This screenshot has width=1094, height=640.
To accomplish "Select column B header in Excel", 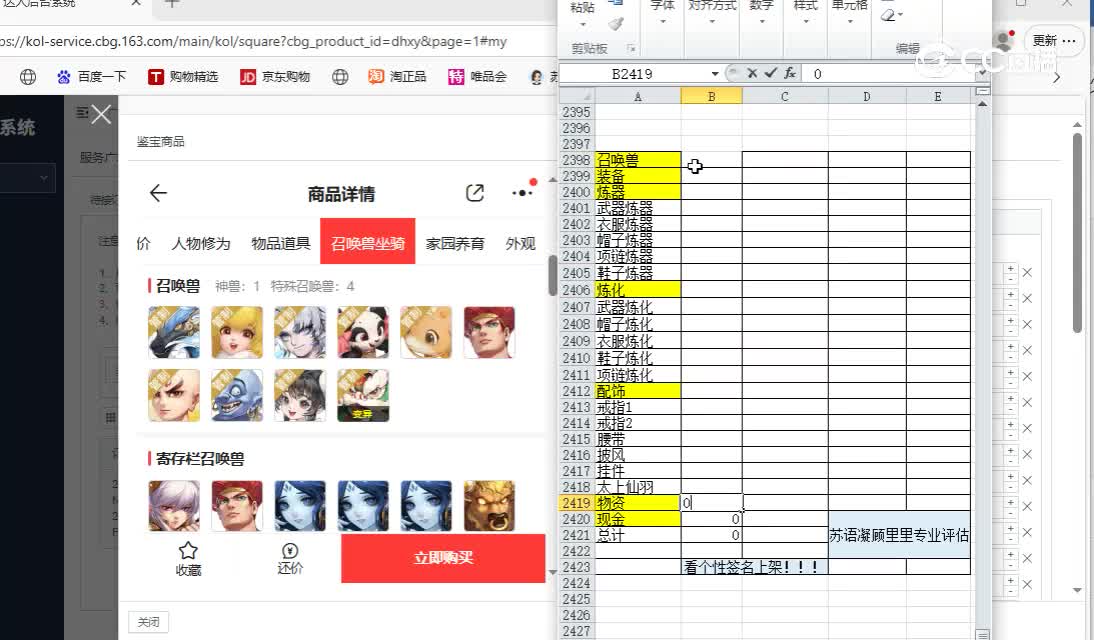I will 711,96.
